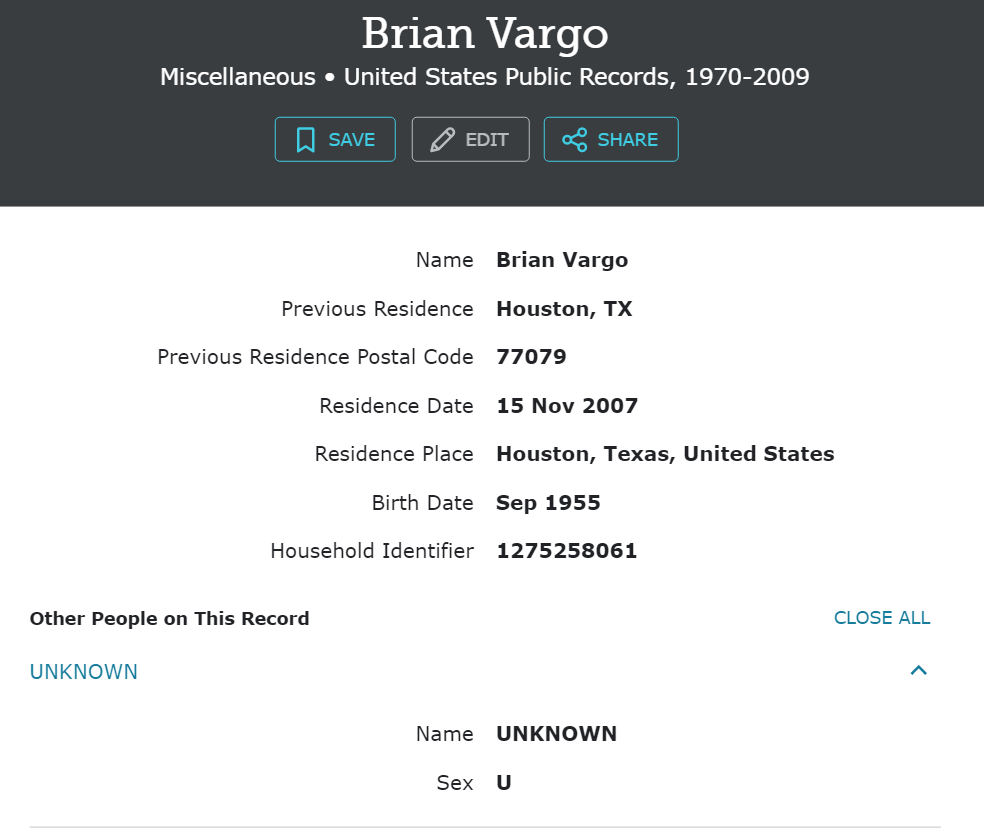Click the Other People on This Record heading

tap(169, 619)
